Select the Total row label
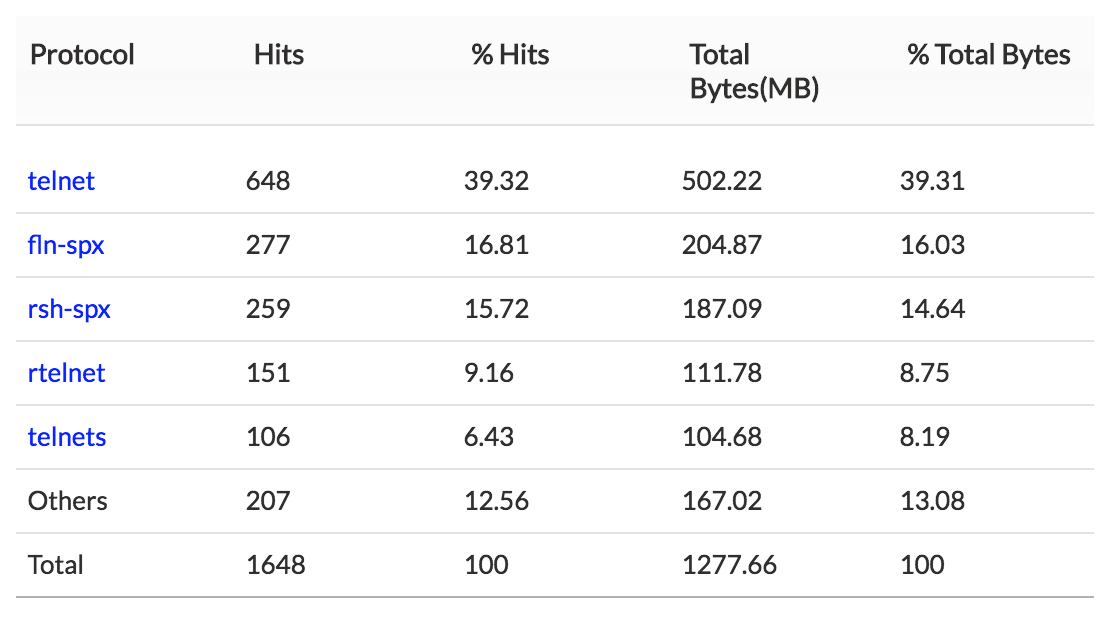The height and width of the screenshot is (620, 1106). pos(56,565)
